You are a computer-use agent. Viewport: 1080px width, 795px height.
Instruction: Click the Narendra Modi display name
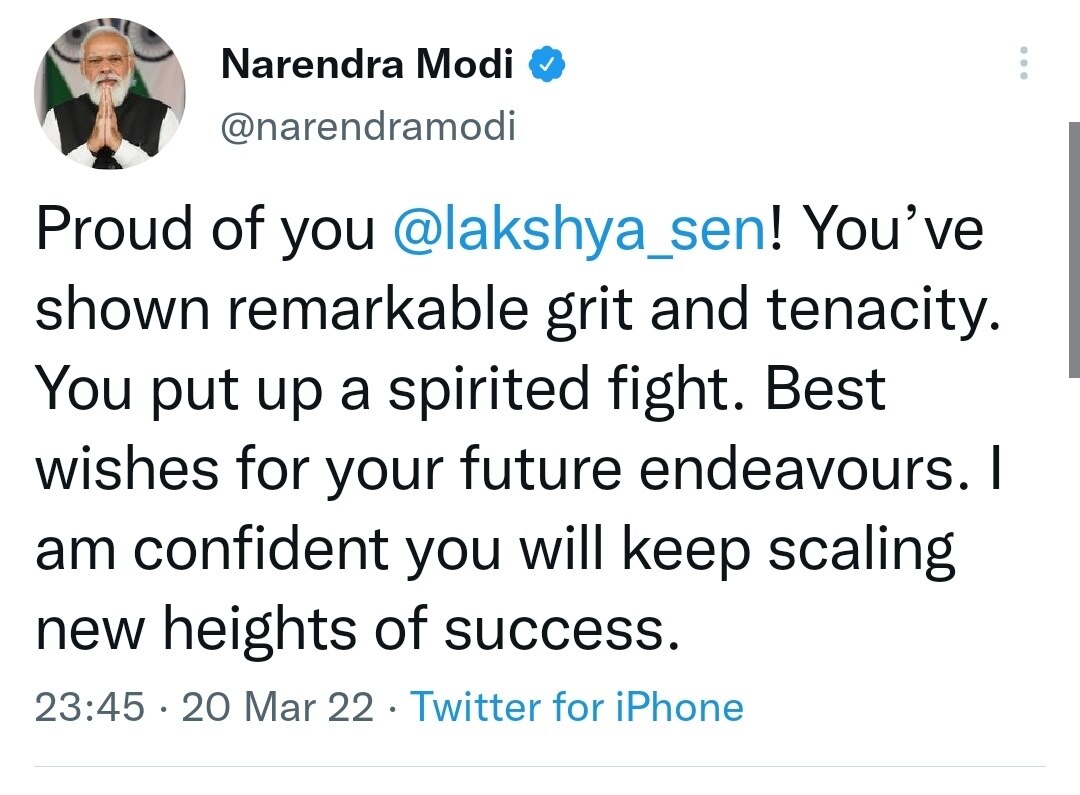[x=366, y=66]
